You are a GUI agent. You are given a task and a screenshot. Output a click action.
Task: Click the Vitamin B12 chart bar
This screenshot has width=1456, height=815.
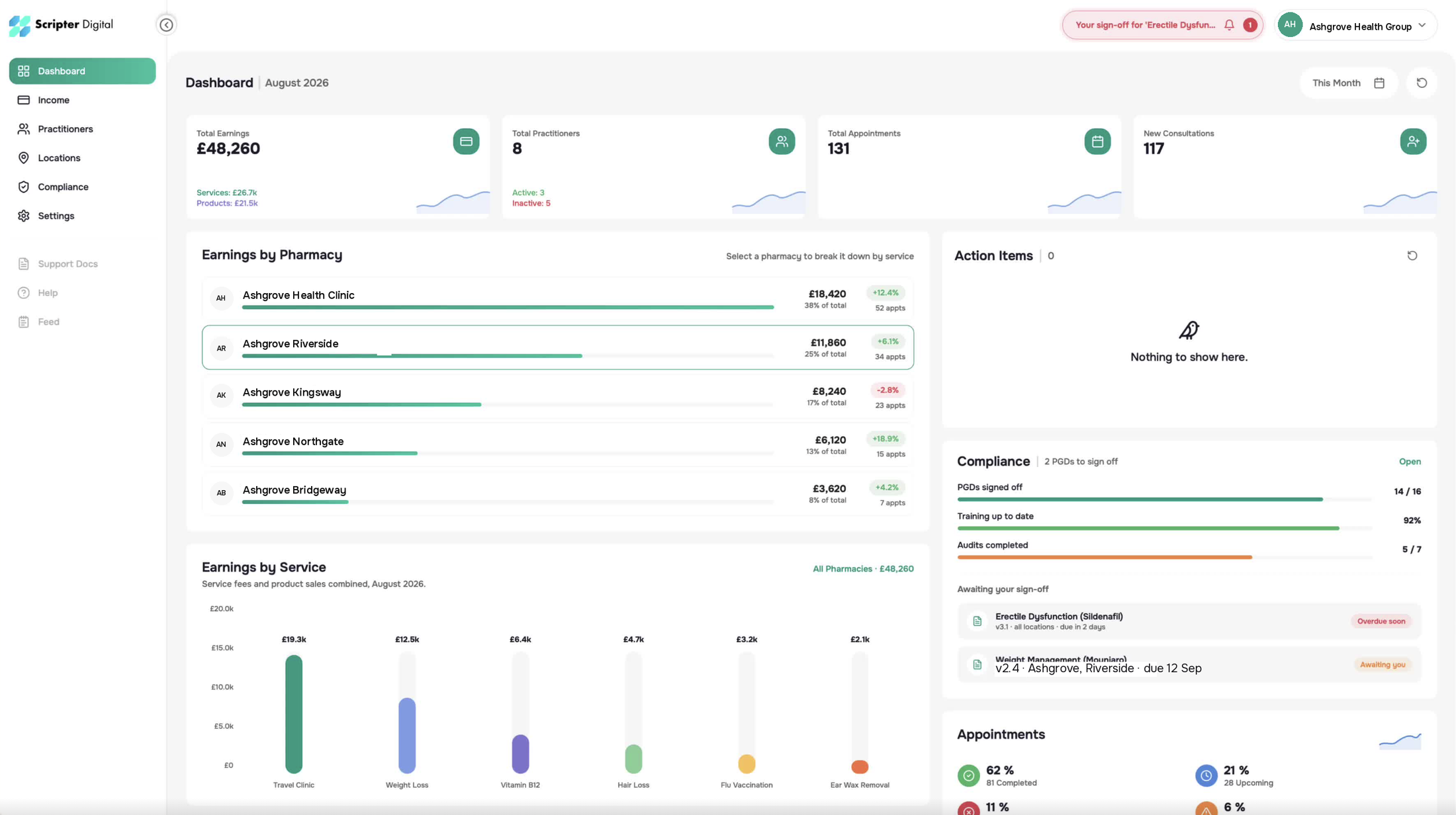(x=520, y=754)
